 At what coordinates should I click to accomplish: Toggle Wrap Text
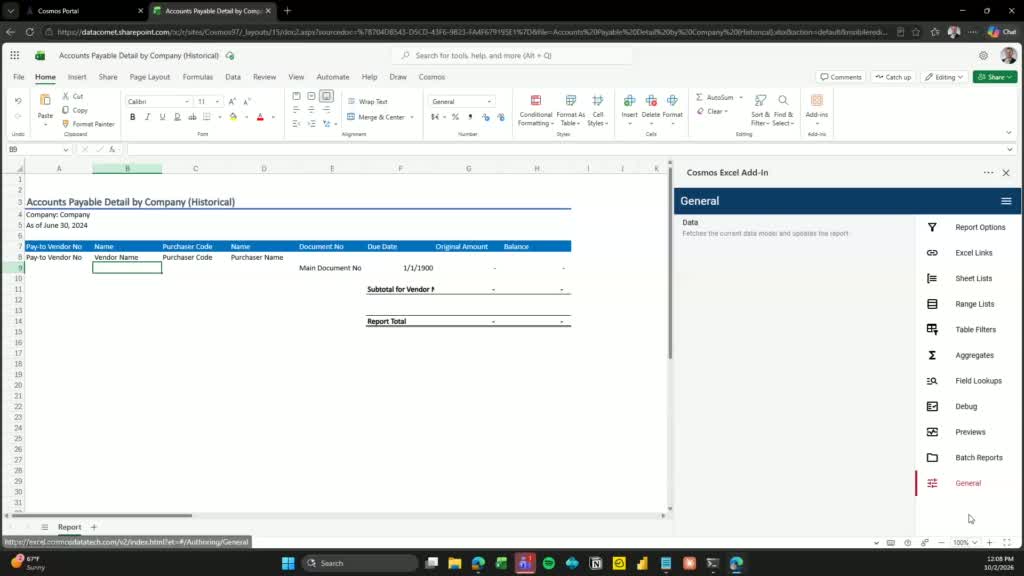368,102
